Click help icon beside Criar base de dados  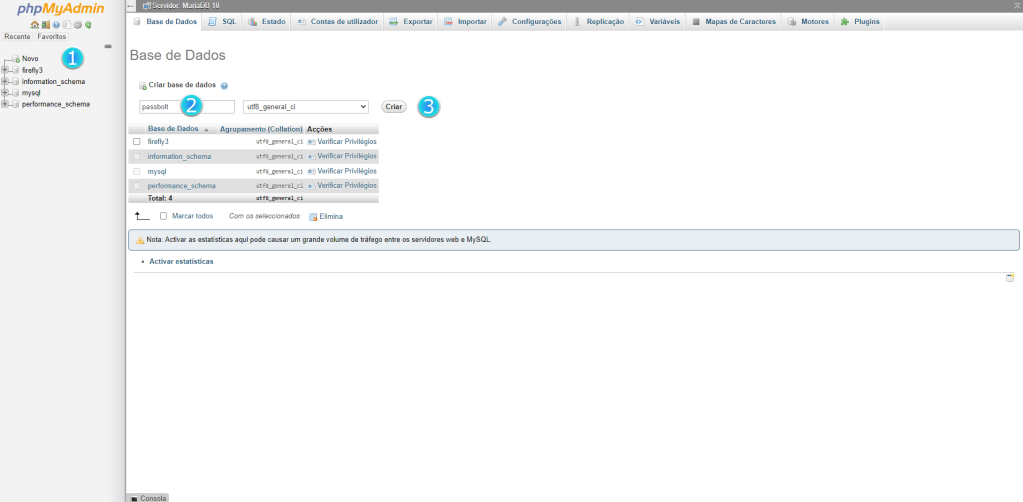pyautogui.click(x=224, y=86)
